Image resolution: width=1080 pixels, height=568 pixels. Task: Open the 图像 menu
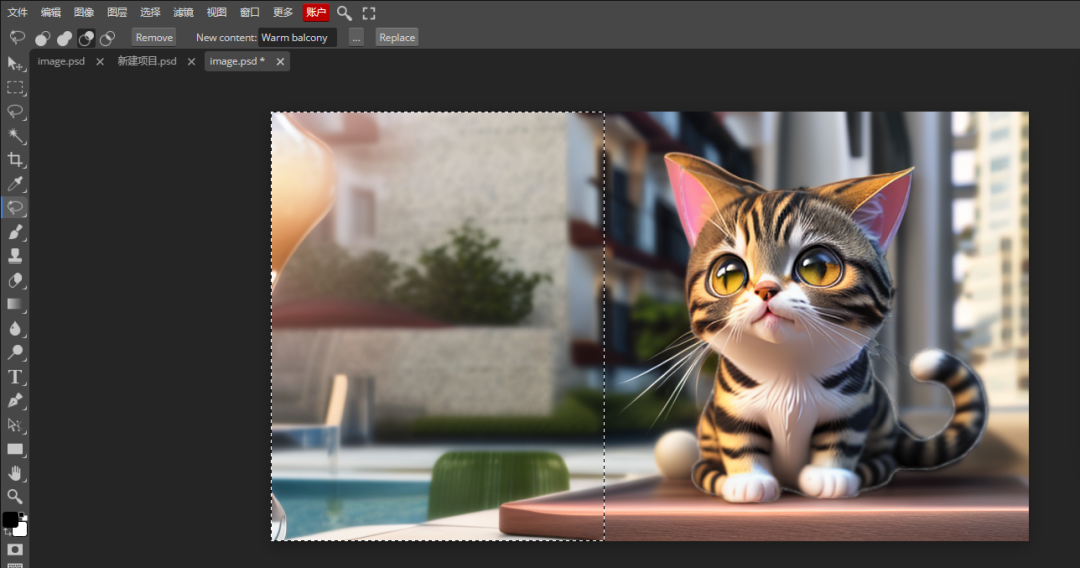84,12
